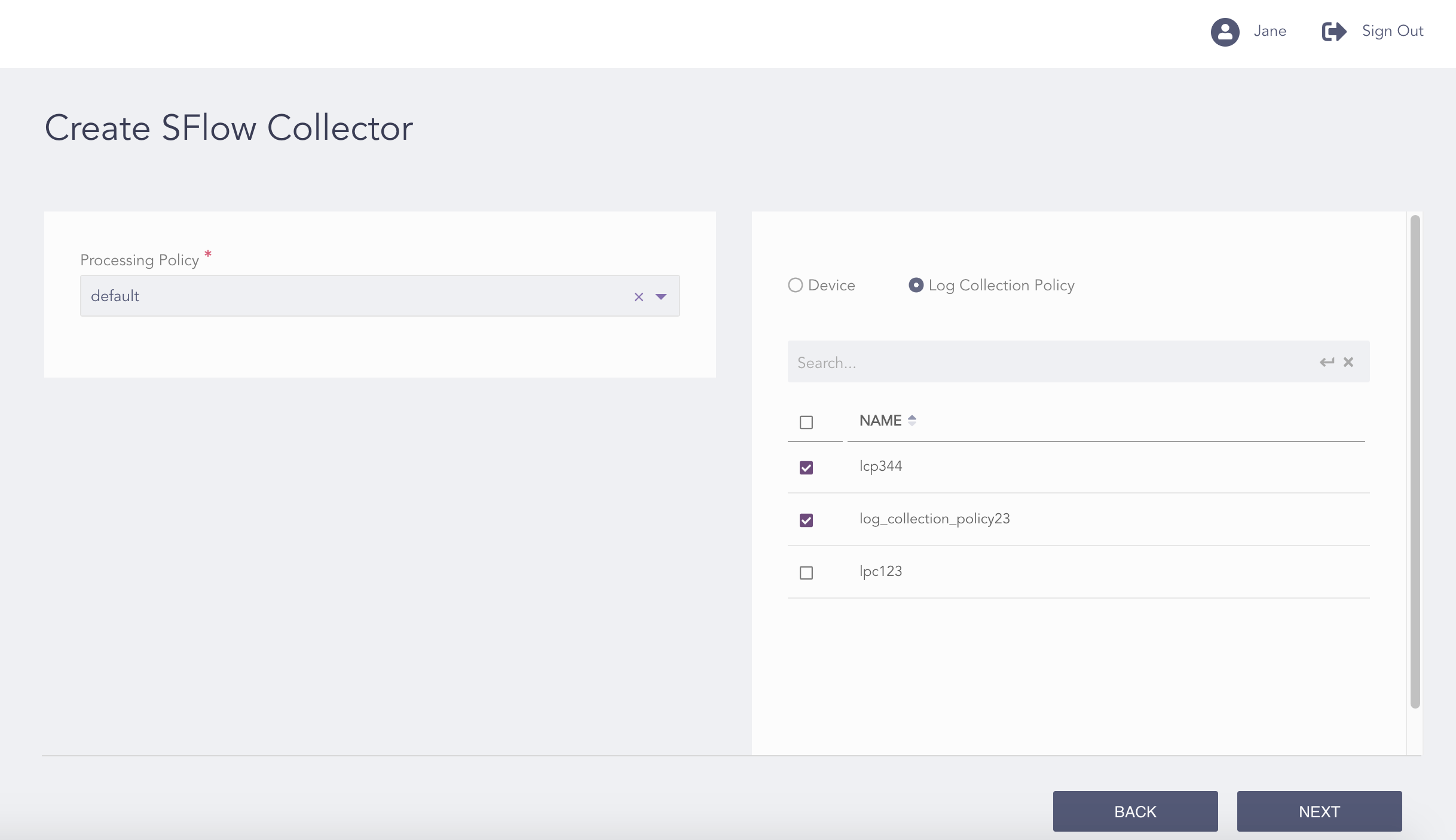Click the enter arrow in the search bar
Image resolution: width=1456 pixels, height=840 pixels.
tap(1327, 362)
